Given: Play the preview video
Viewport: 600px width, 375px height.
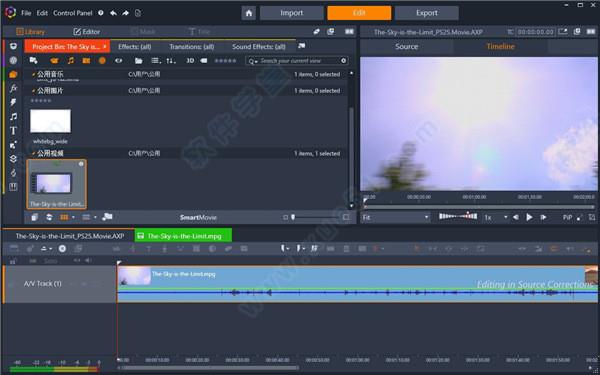Looking at the screenshot, I should 529,217.
